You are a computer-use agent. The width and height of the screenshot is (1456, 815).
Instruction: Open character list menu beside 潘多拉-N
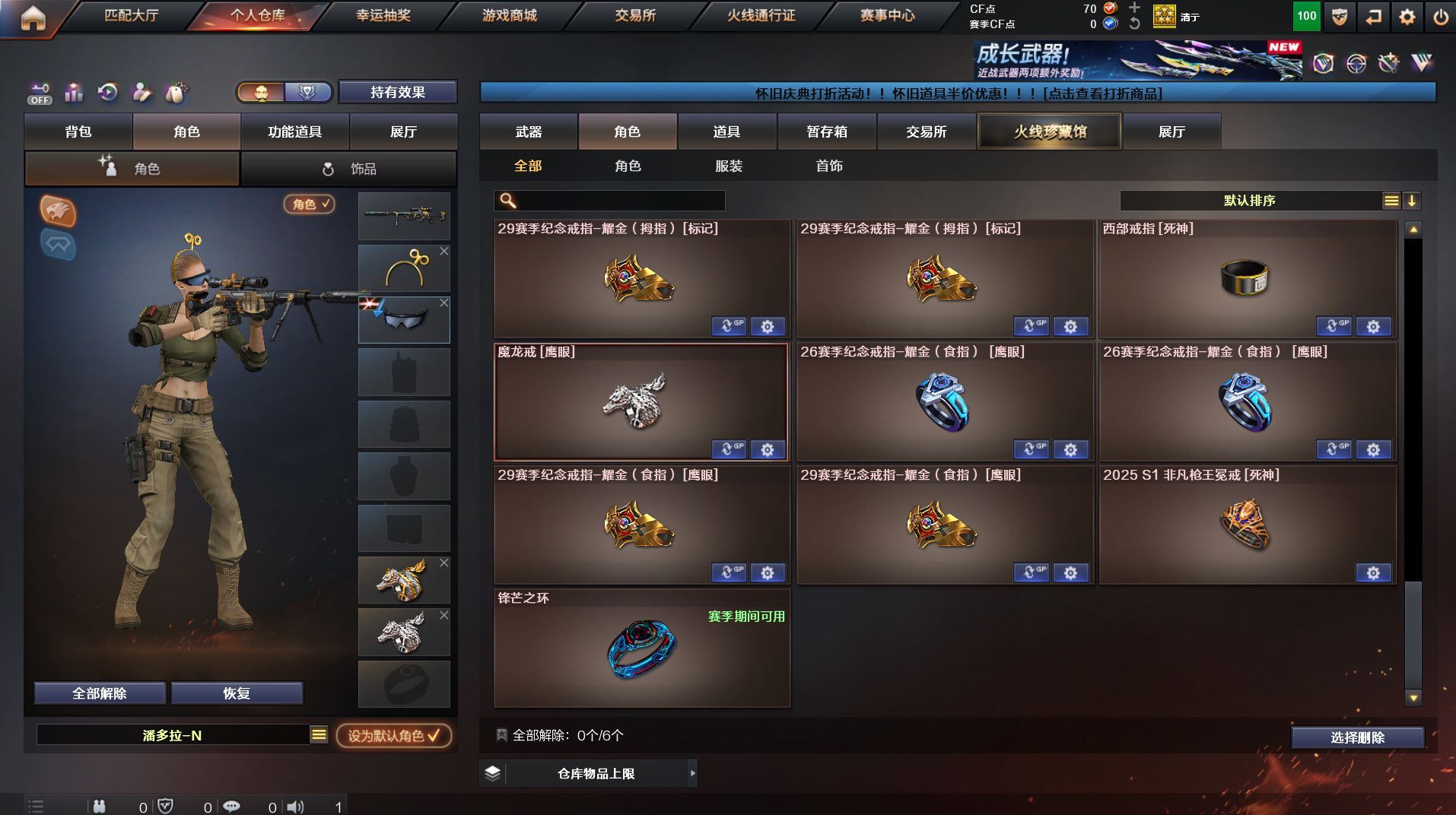319,734
